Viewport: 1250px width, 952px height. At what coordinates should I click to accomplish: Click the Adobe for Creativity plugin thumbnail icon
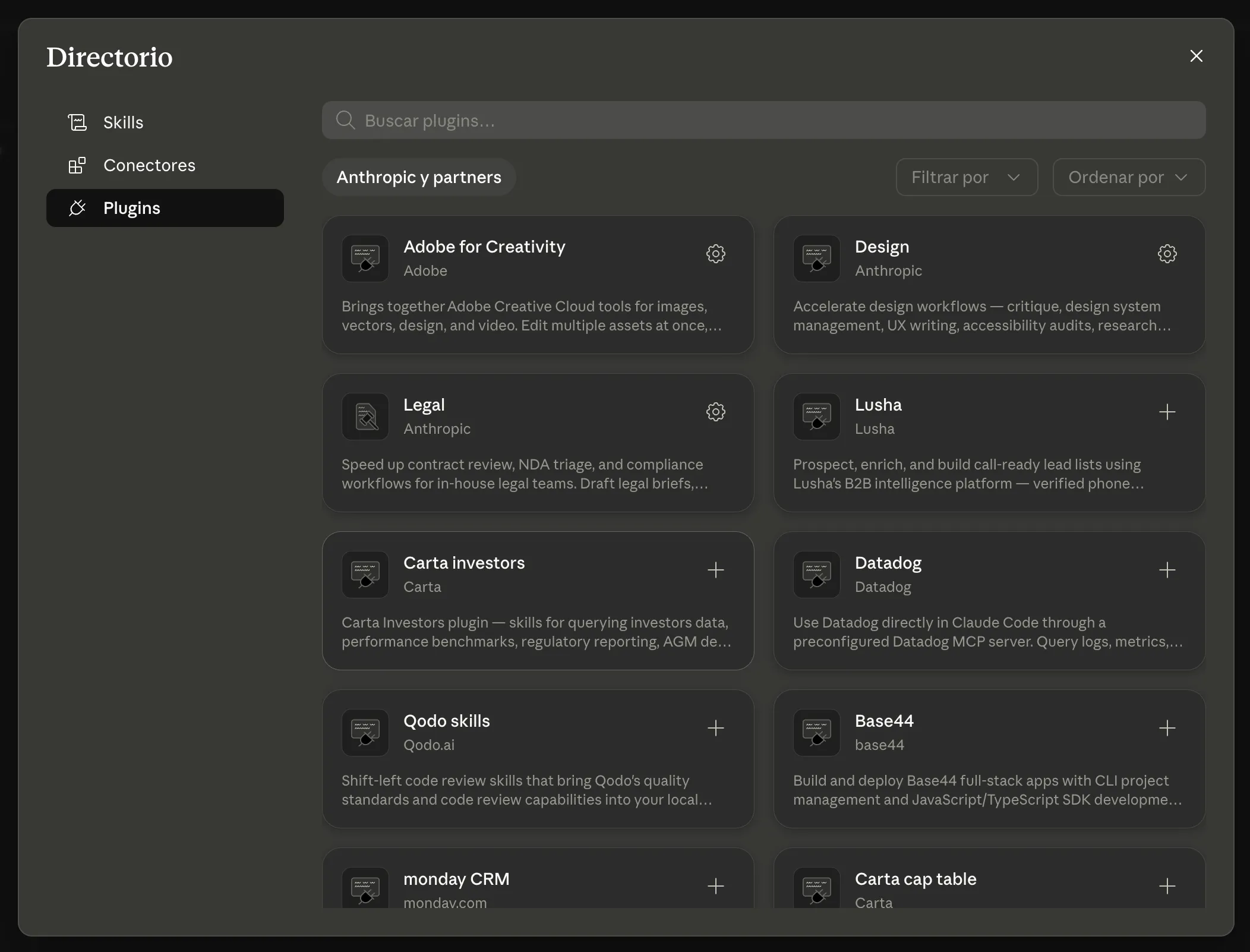pos(365,259)
